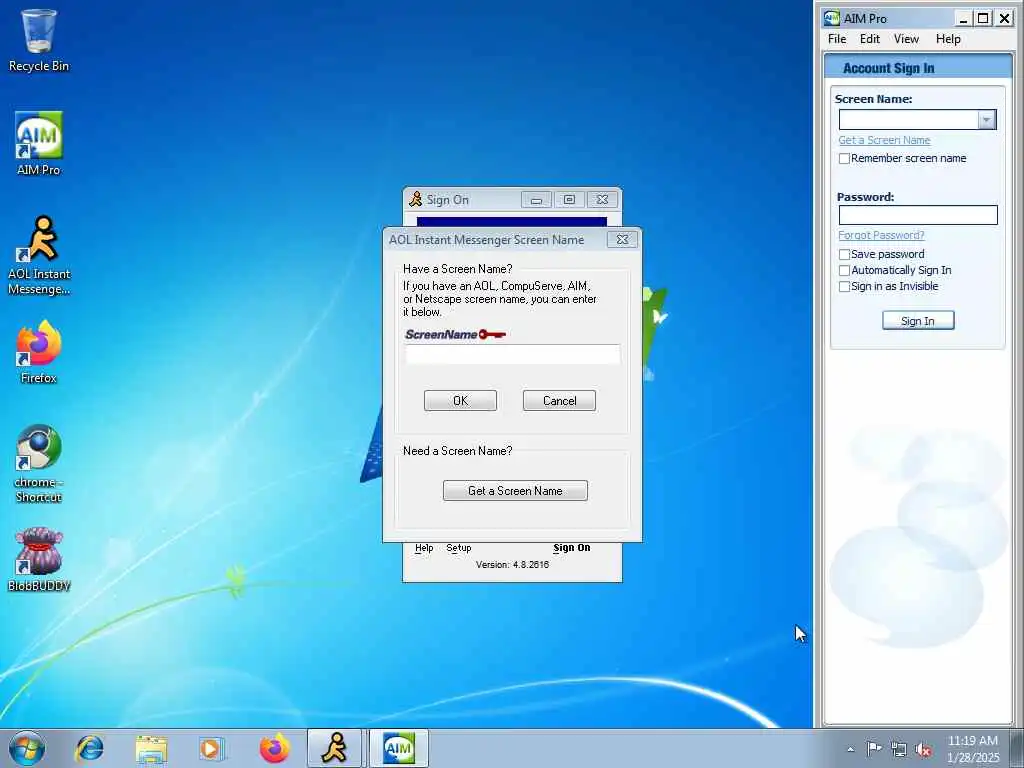1024x768 pixels.
Task: Click the running man icon in Sign On title bar
Action: coord(415,199)
